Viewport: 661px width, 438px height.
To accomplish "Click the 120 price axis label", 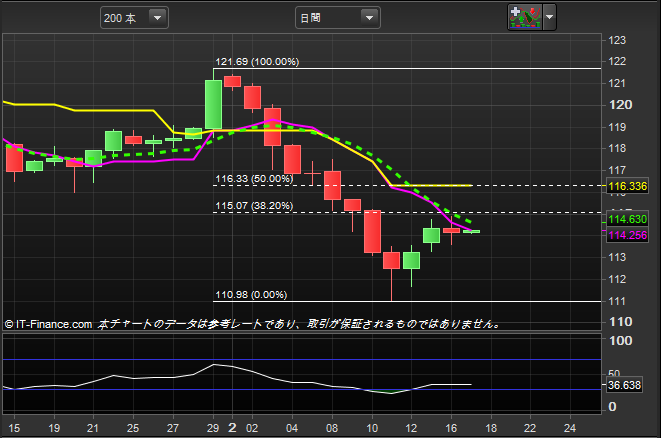I will pyautogui.click(x=620, y=105).
